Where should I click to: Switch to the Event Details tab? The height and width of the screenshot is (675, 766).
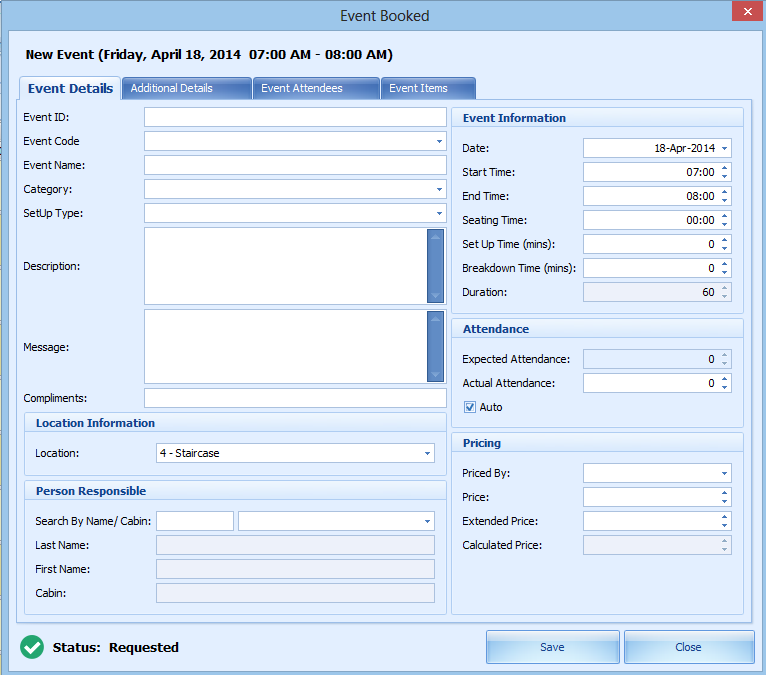click(x=70, y=88)
